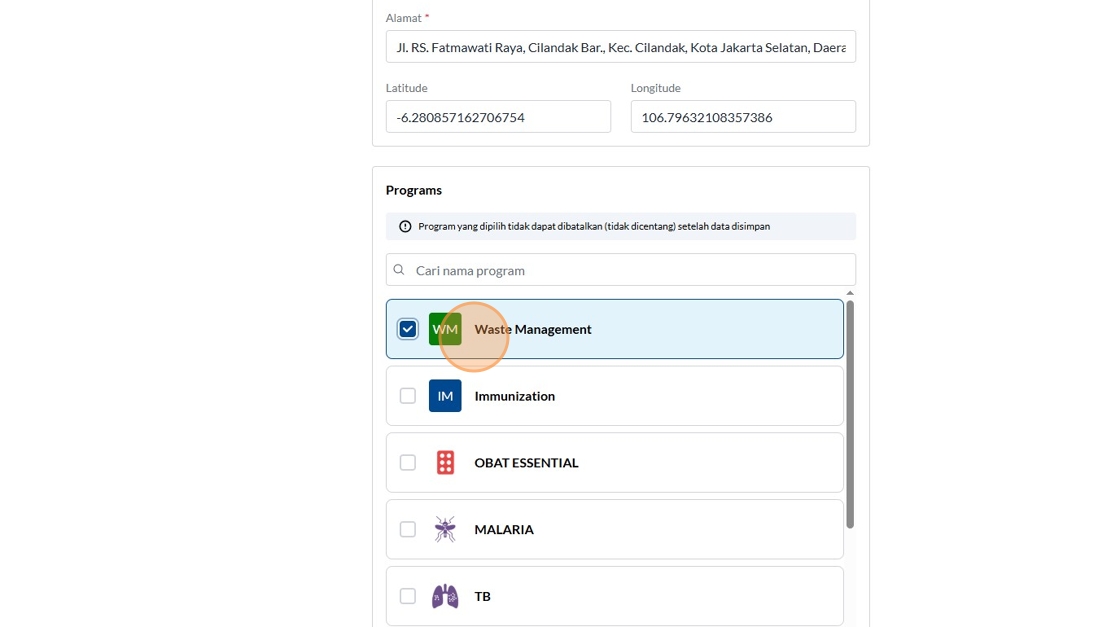Click the info alert icon in notice

coord(405,227)
